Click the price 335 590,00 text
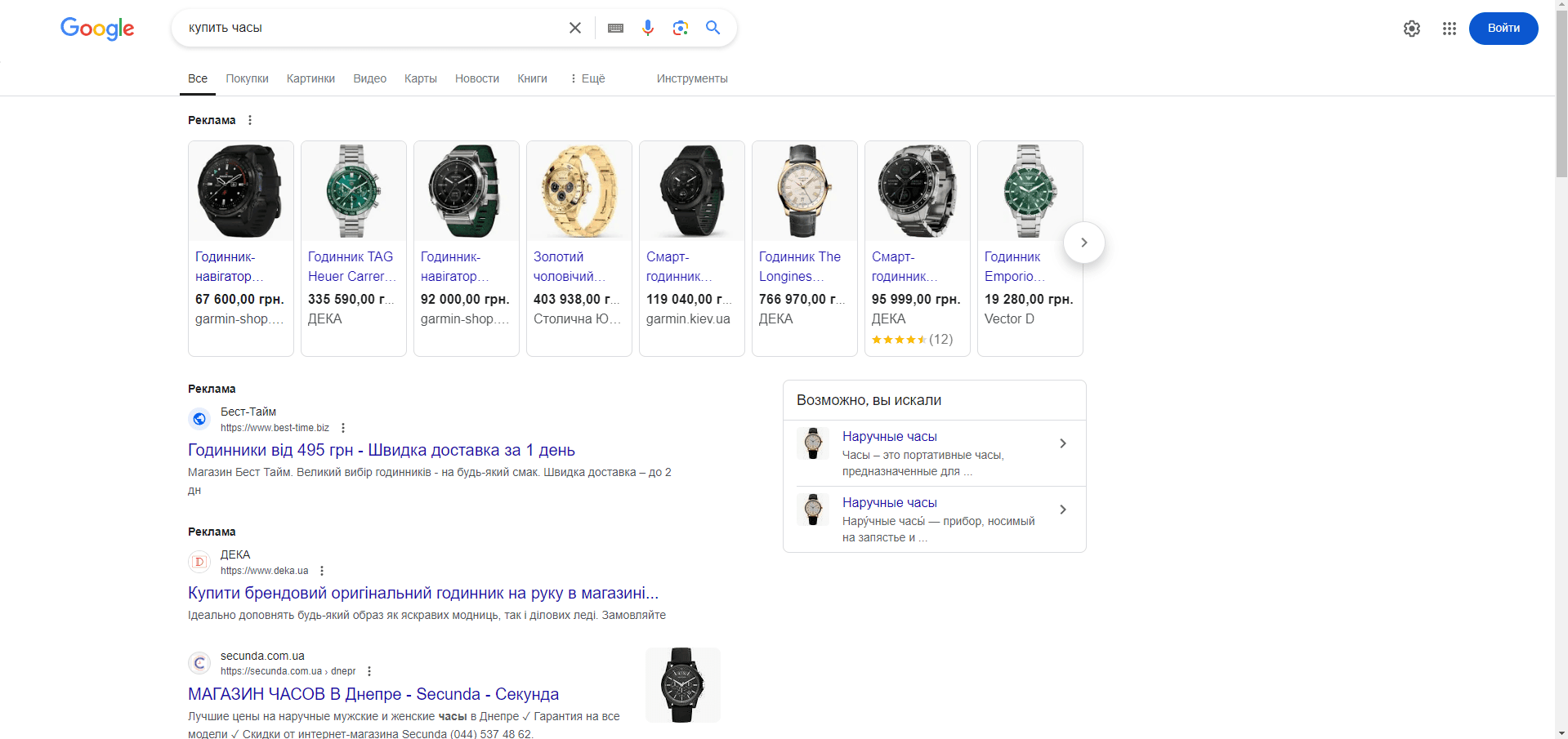The height and width of the screenshot is (739, 1568). coord(351,299)
